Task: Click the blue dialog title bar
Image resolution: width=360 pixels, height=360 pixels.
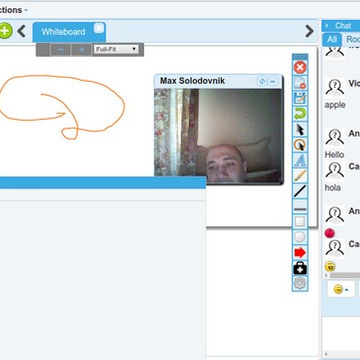Action: (103, 183)
